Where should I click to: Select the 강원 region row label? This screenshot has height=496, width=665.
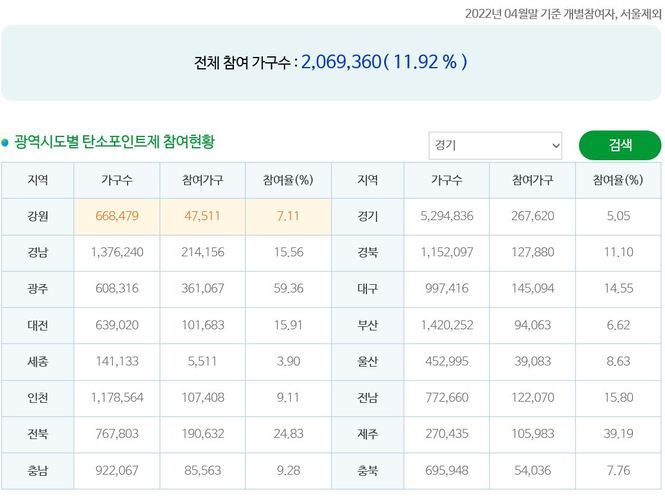pos(37,216)
